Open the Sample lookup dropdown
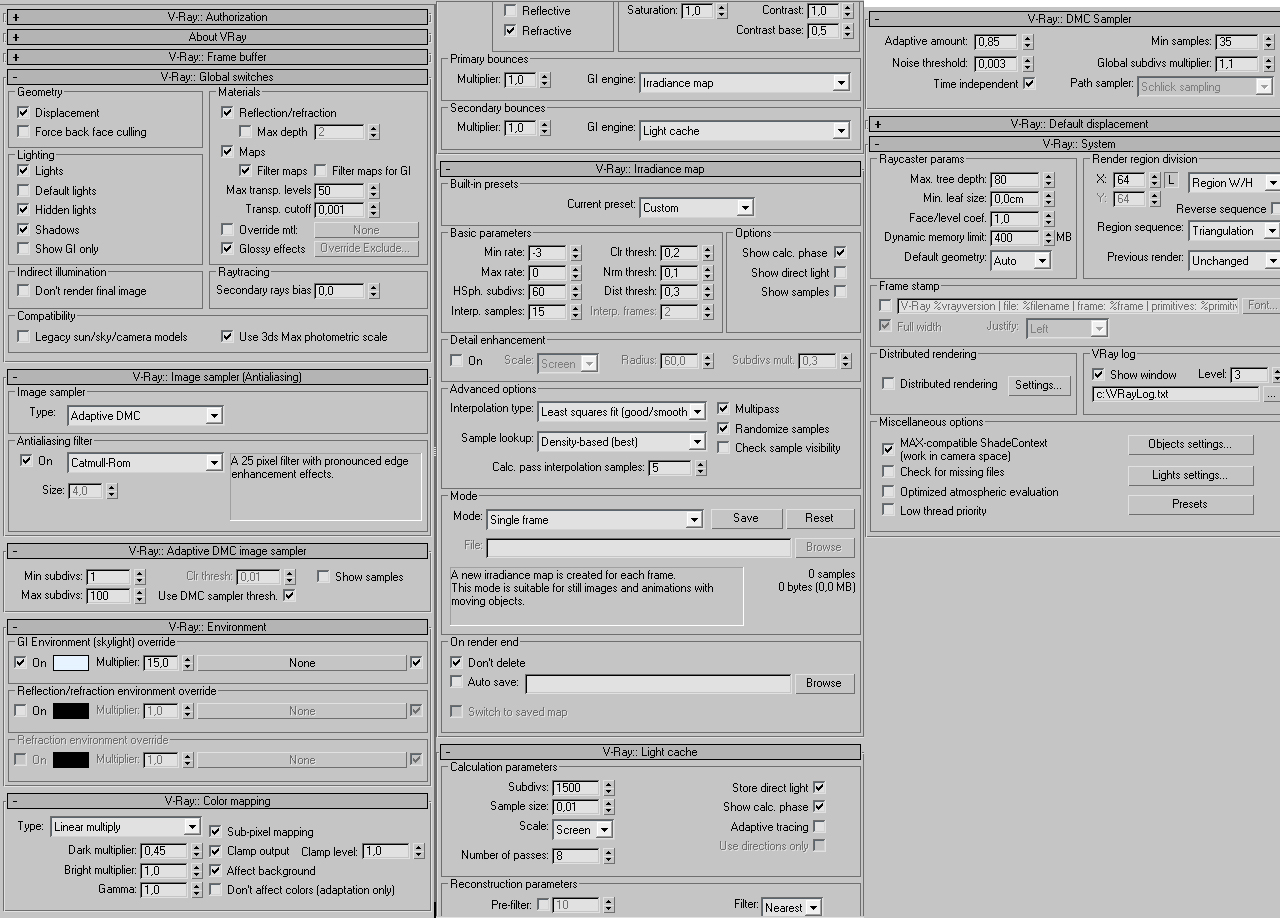Image resolution: width=1280 pixels, height=918 pixels. pyautogui.click(x=622, y=441)
